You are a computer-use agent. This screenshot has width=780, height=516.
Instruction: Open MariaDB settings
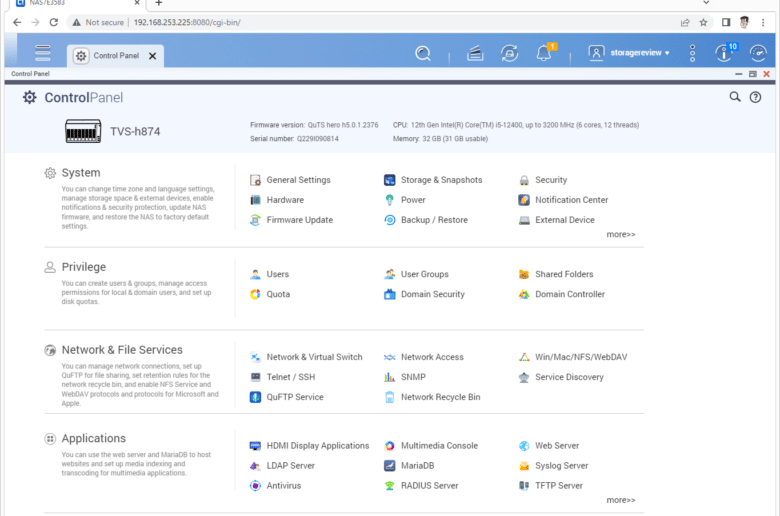(409, 466)
